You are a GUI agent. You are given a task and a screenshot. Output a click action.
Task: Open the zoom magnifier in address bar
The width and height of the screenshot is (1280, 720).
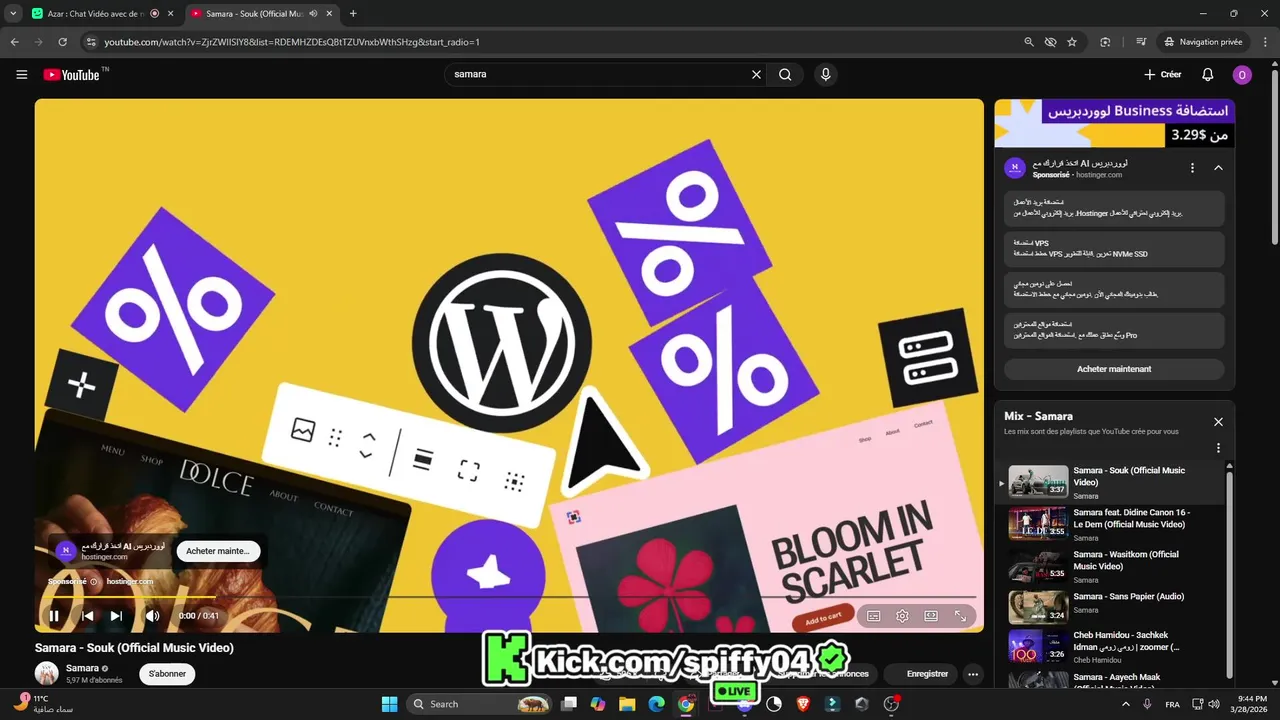tap(1029, 42)
